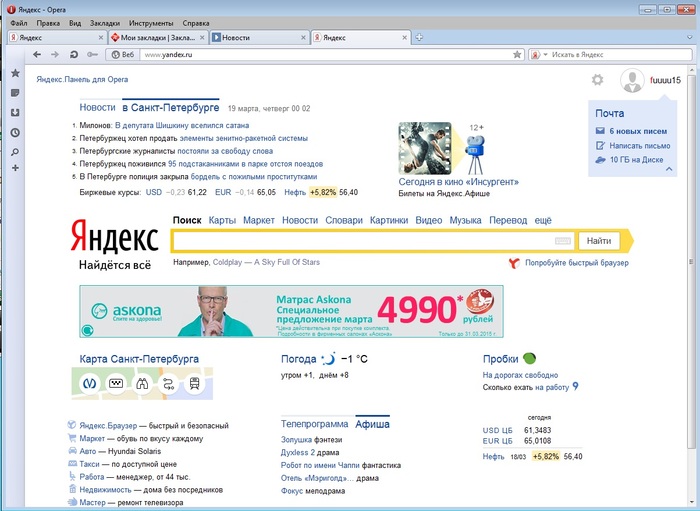Screen dimensions: 700x511
Task: Switch to the Новости browser tab
Action: coord(259,38)
